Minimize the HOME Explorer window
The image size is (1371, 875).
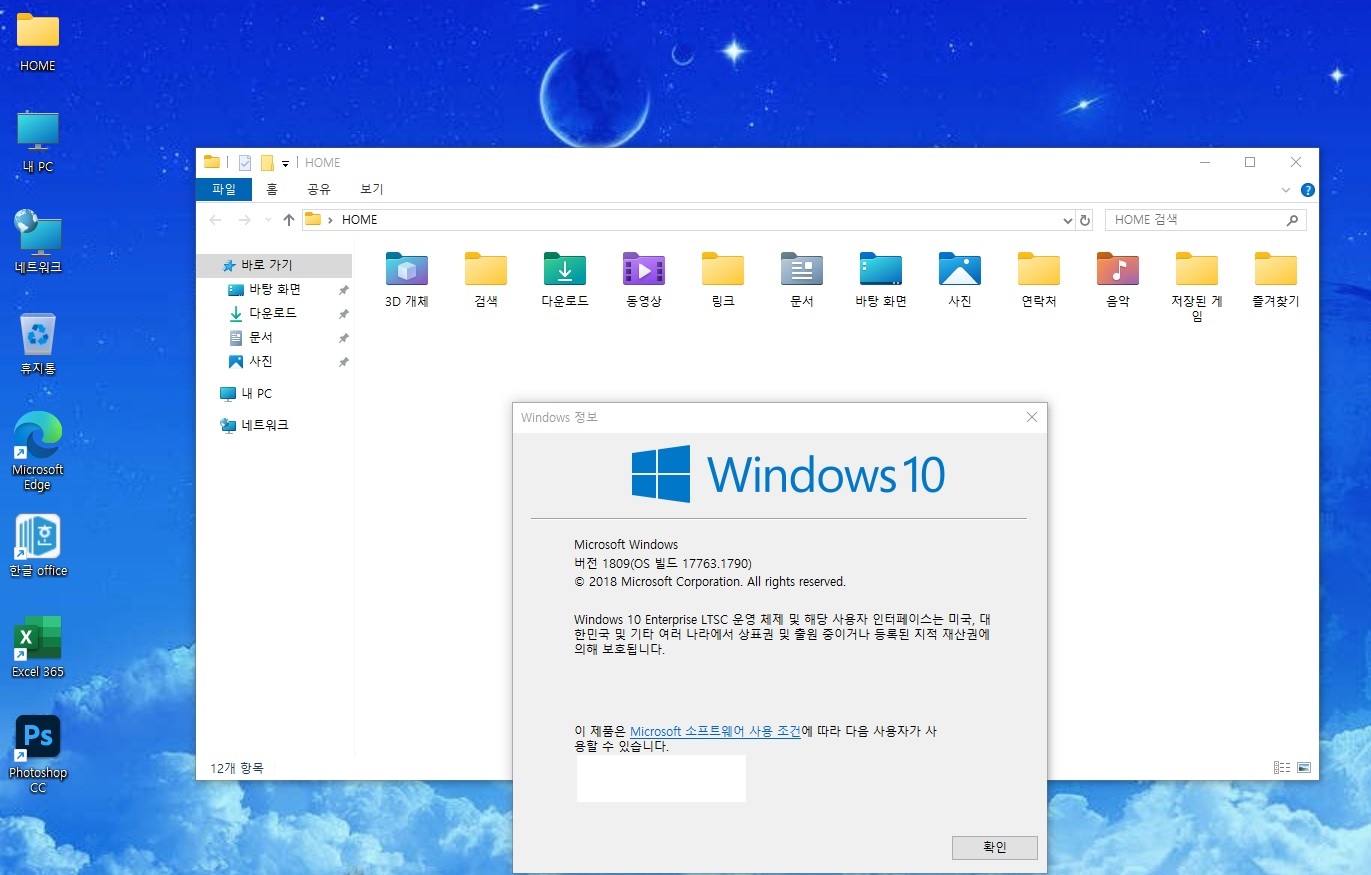click(1205, 162)
